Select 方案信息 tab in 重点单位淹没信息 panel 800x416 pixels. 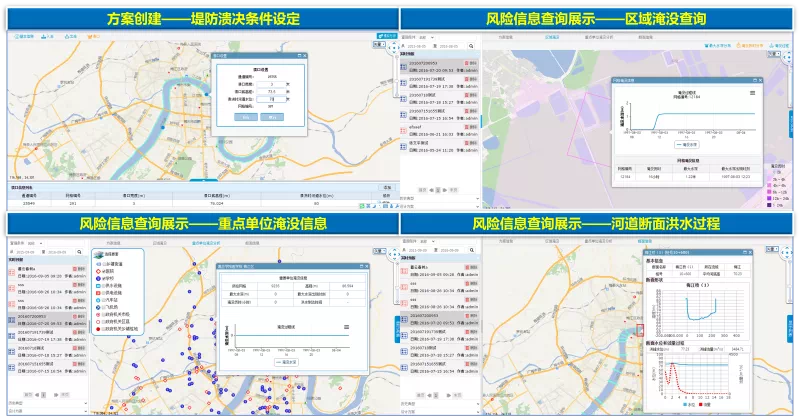pos(113,243)
